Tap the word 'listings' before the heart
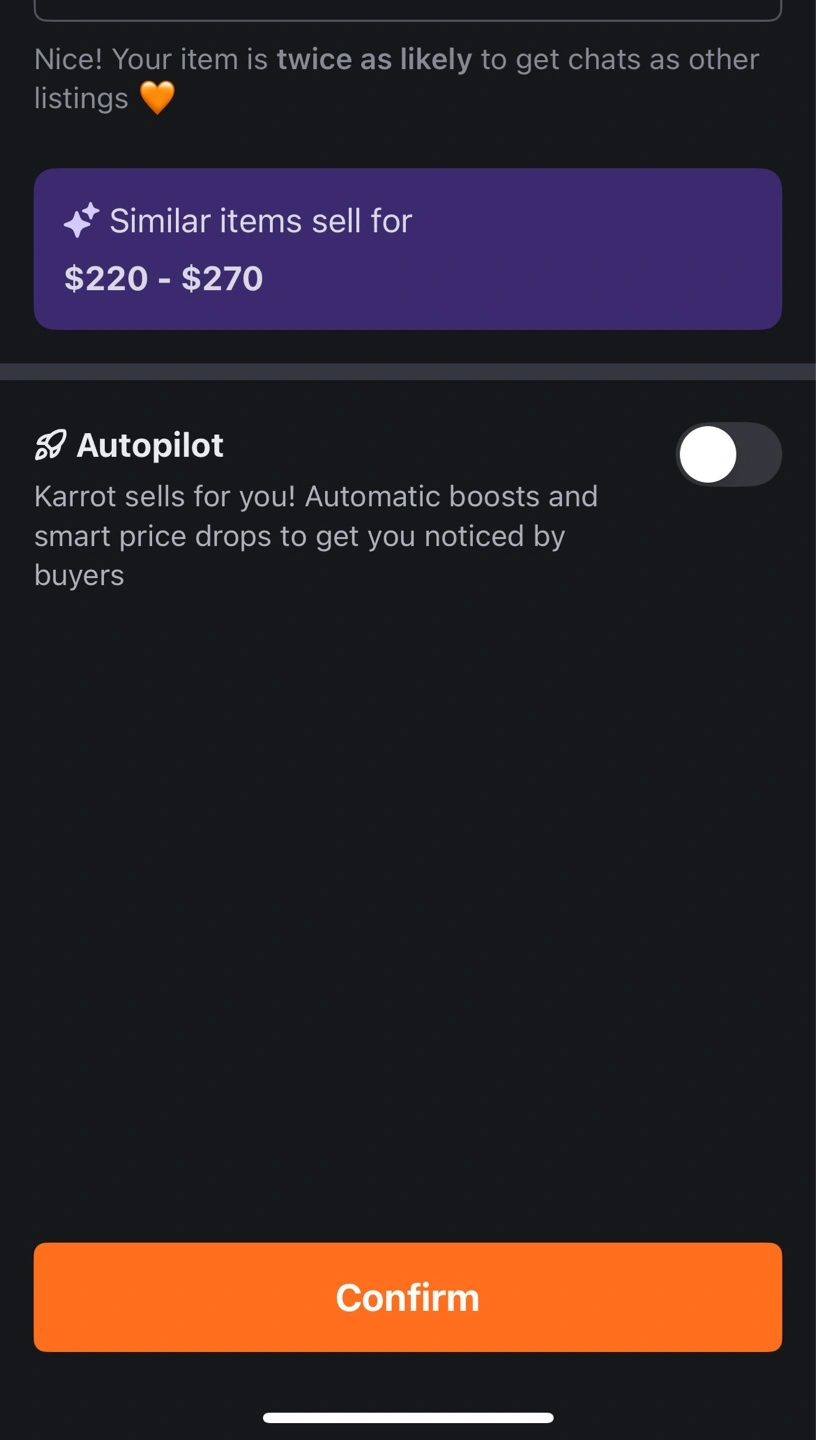816x1440 pixels. [x=81, y=98]
